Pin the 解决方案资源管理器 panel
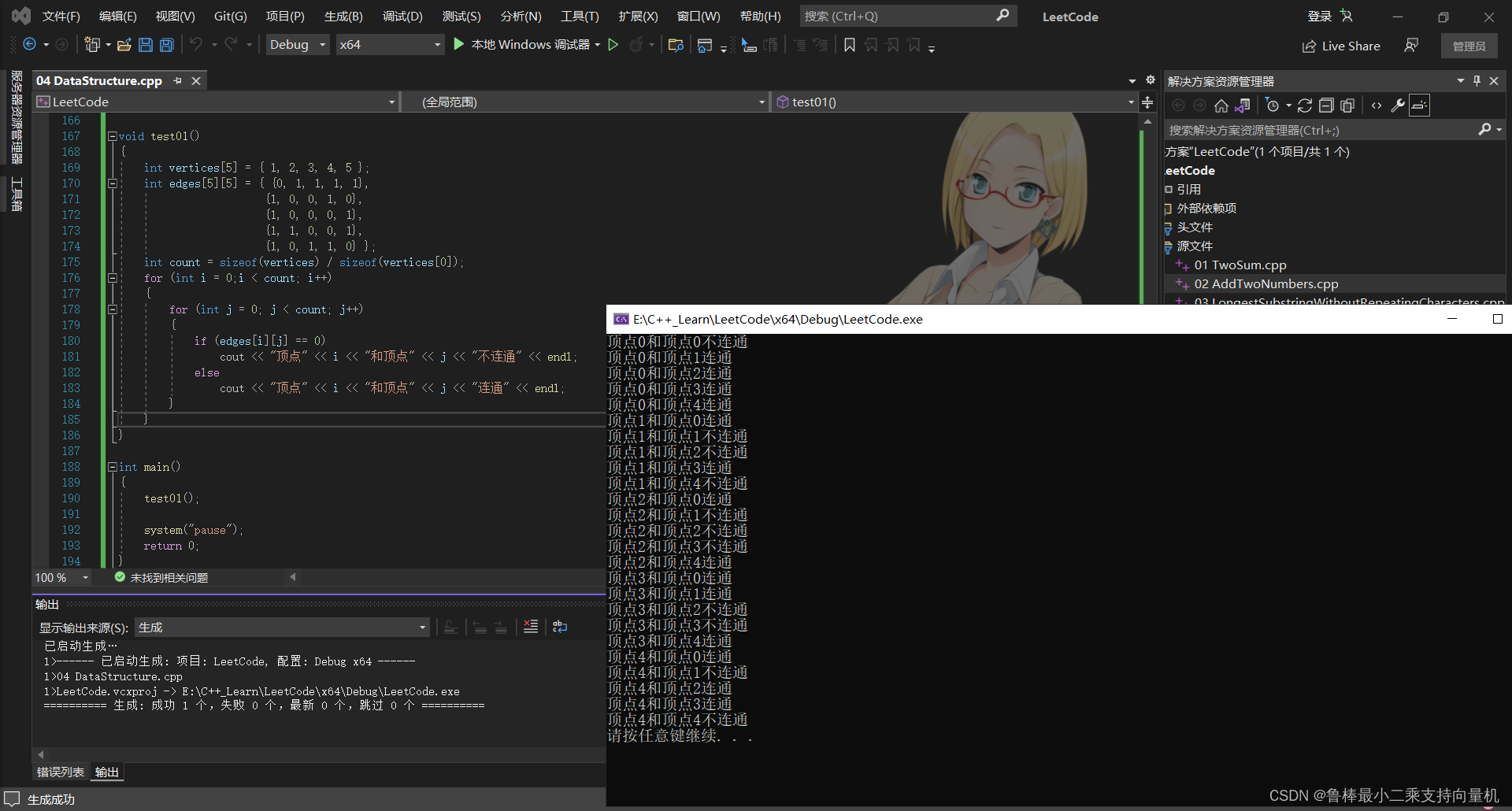 (x=1477, y=80)
